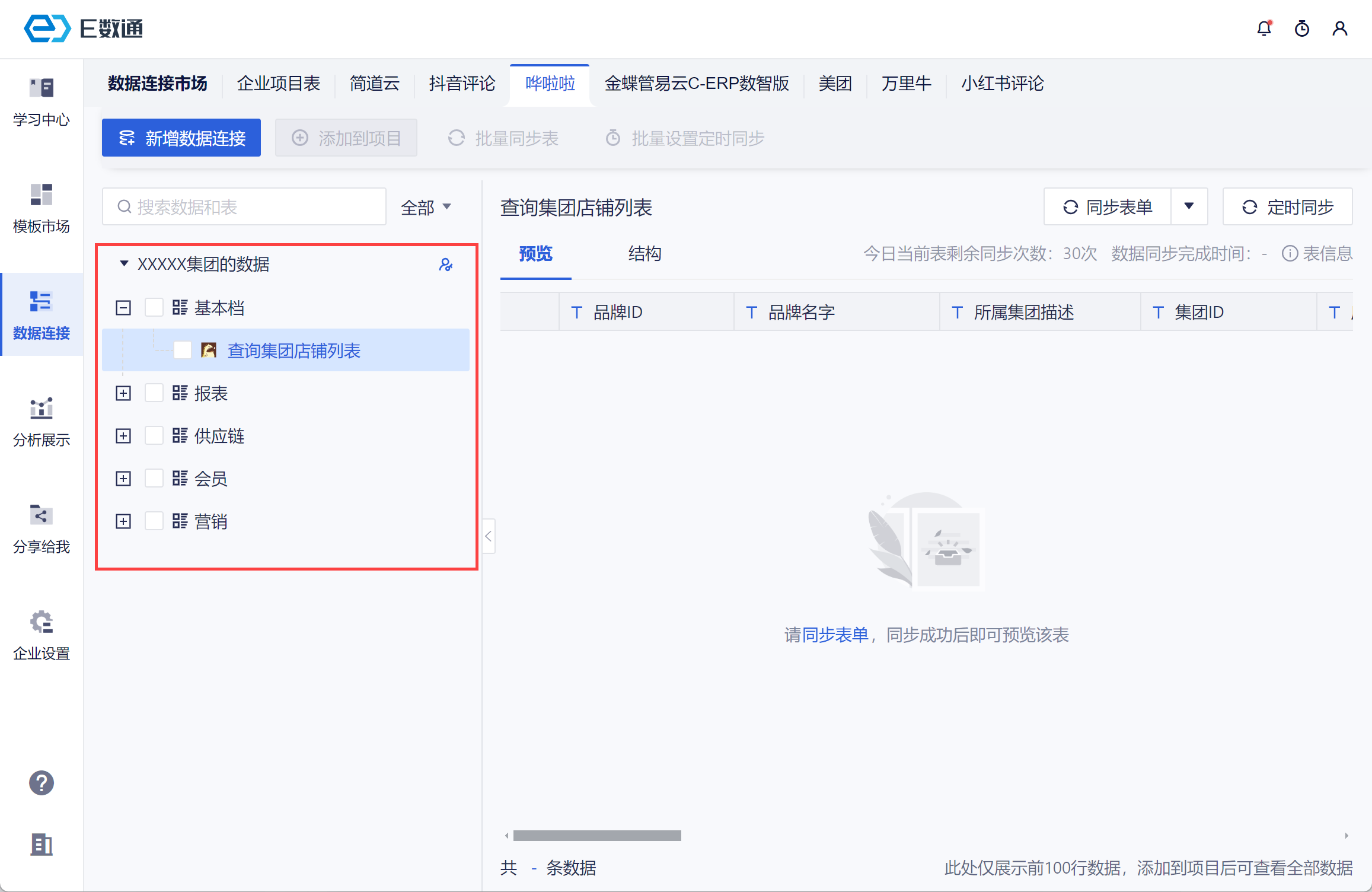
Task: Click the help question mark icon
Action: click(42, 783)
